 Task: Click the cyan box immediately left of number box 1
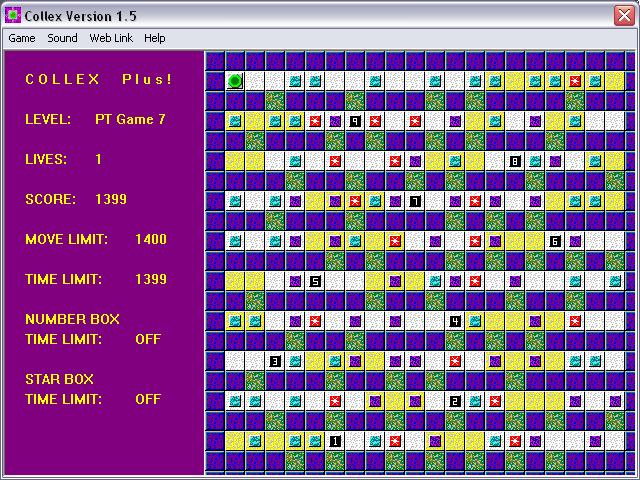315,441
